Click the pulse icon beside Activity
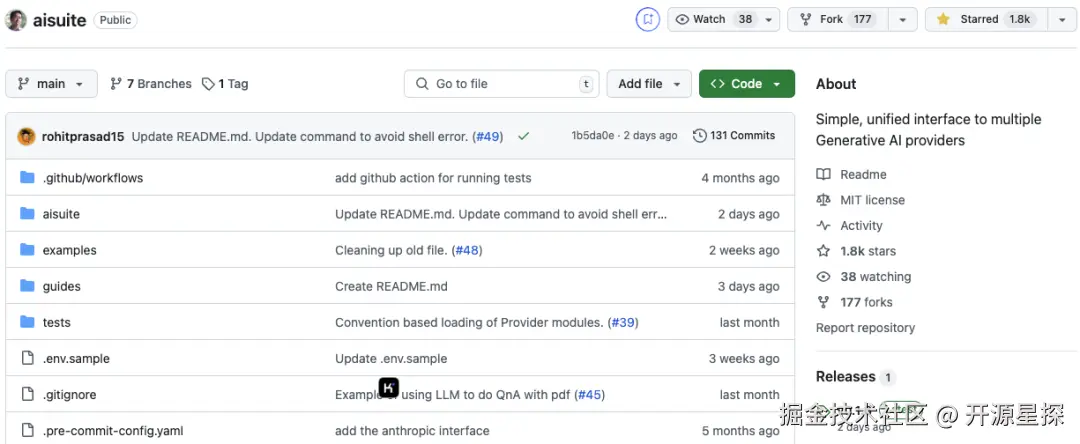1080x444 pixels. pyautogui.click(x=823, y=226)
